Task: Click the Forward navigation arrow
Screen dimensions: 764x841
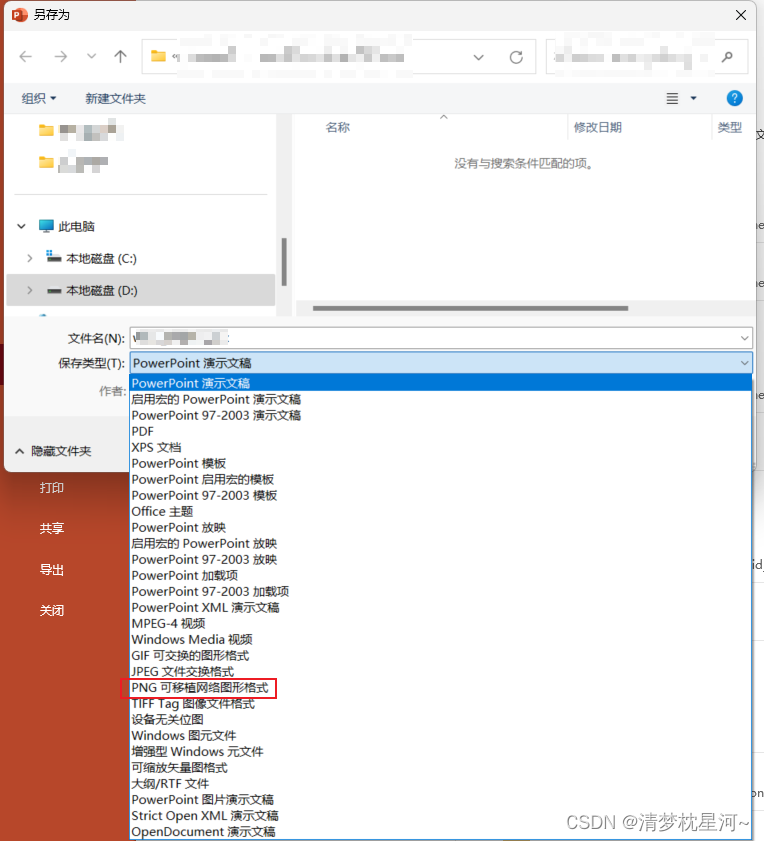Action: [x=61, y=56]
